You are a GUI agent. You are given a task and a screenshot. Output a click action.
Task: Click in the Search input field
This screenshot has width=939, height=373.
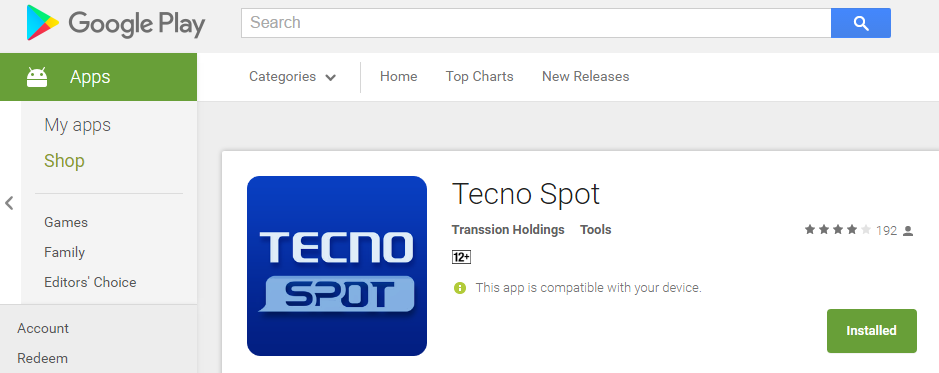tap(536, 23)
